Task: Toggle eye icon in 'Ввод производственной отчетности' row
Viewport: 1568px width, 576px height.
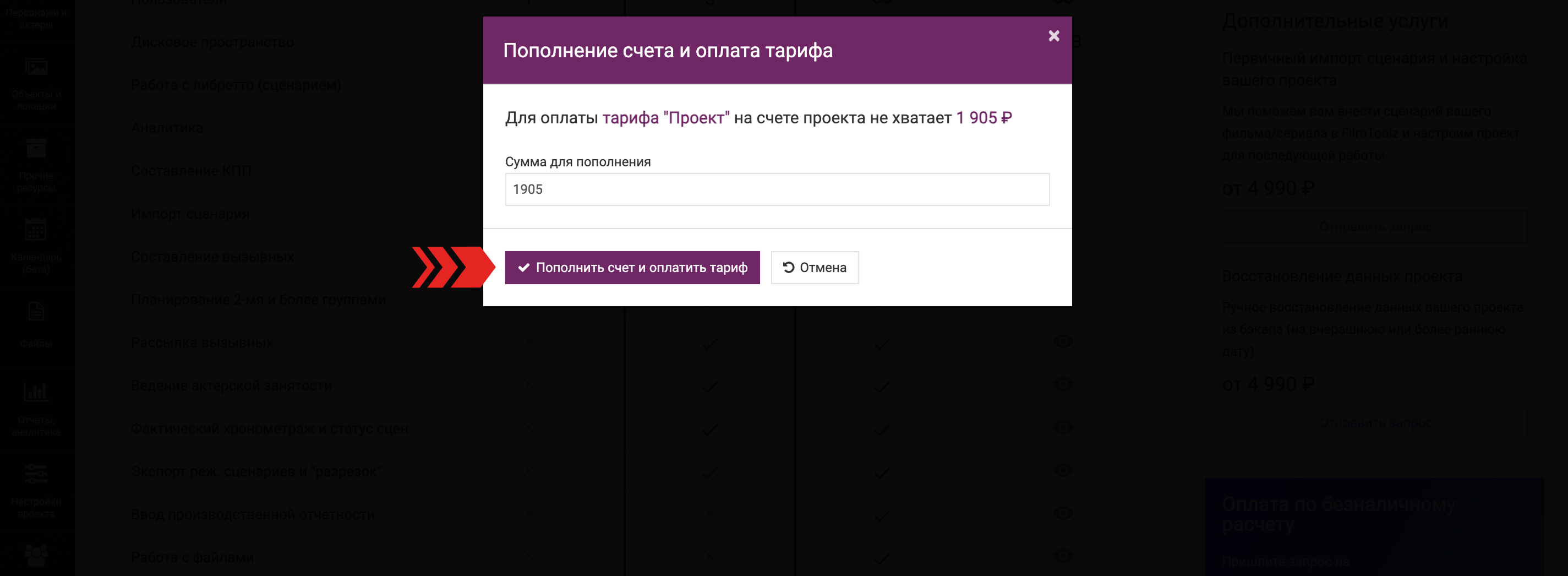Action: pos(1063,513)
